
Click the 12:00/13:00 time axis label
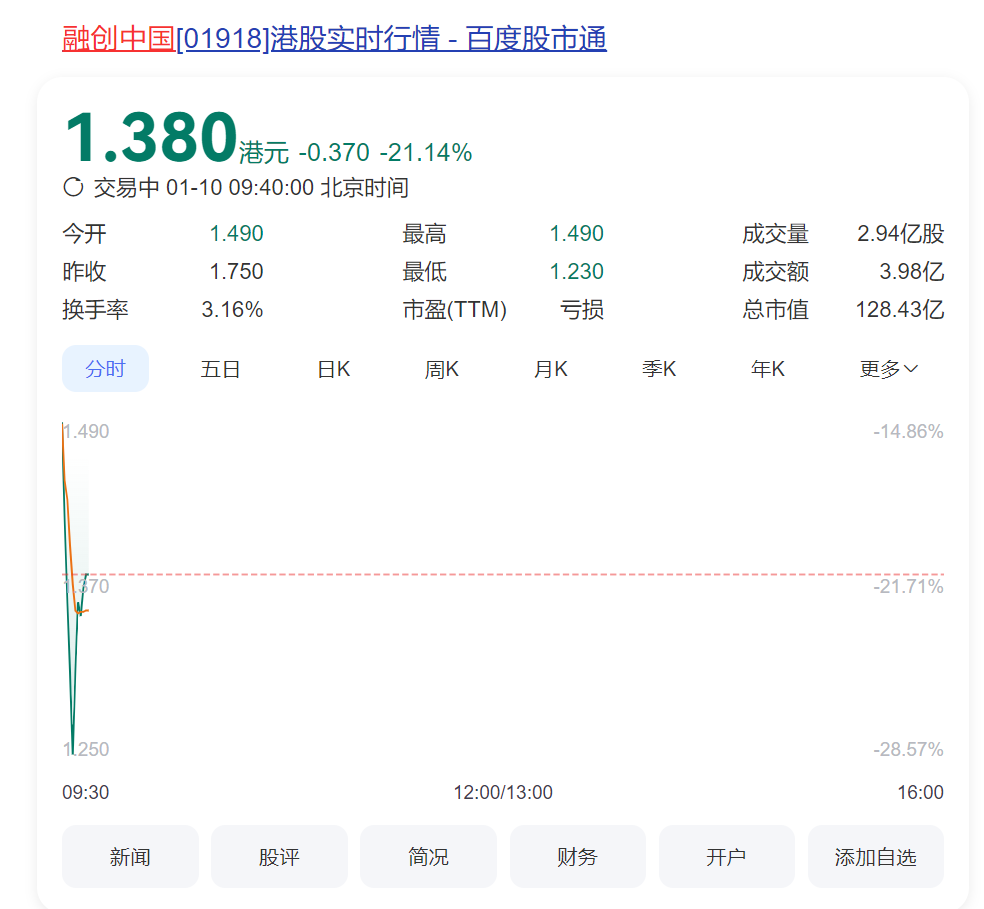pos(503,792)
